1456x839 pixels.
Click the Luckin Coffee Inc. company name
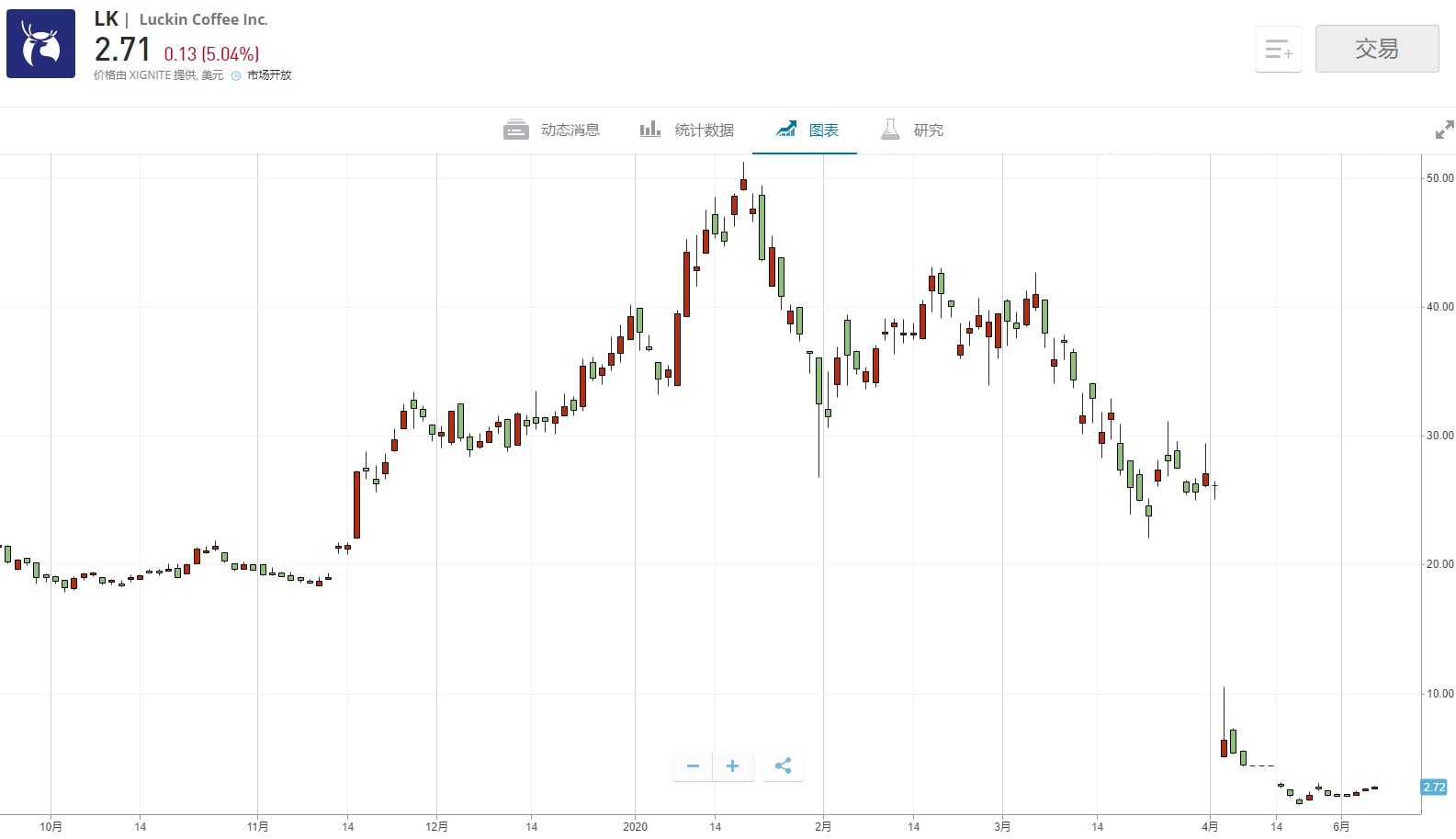(203, 19)
